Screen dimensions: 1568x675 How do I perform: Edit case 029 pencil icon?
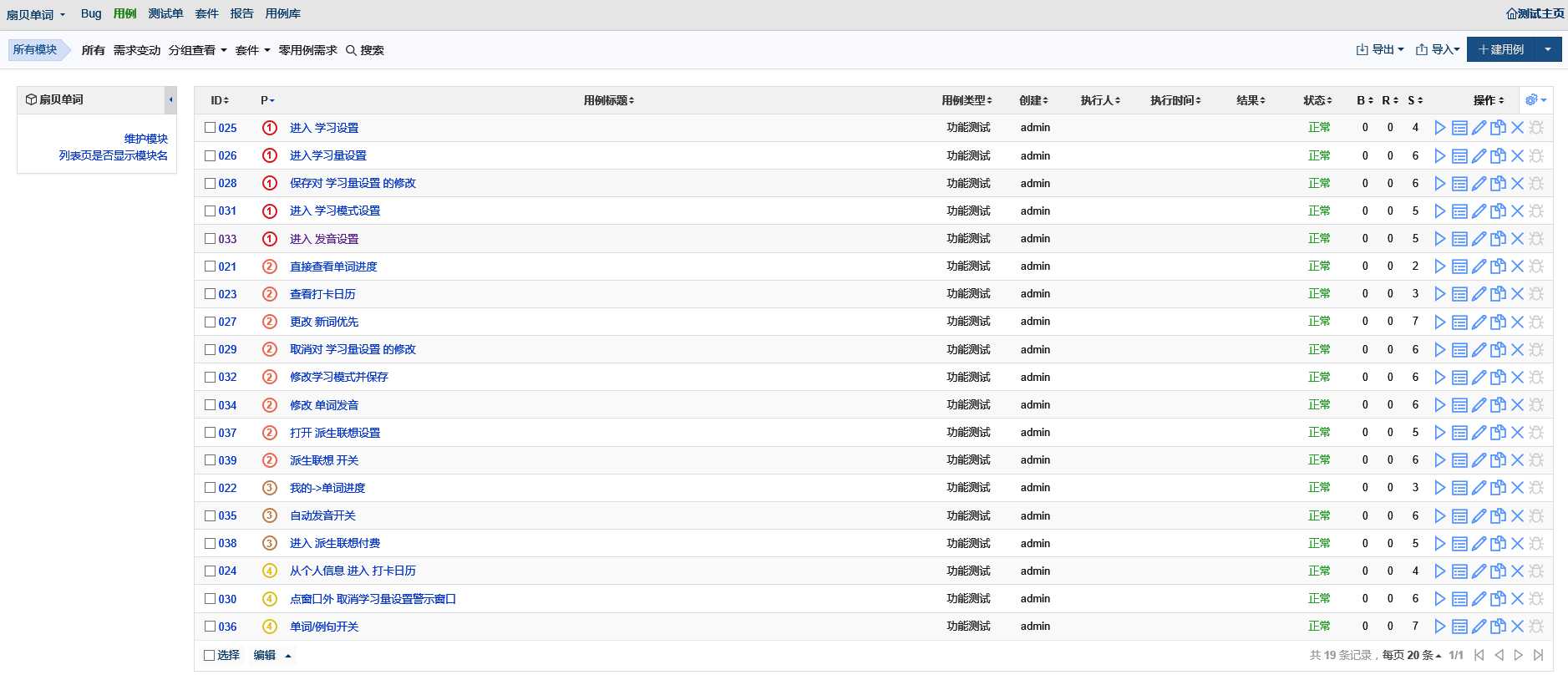[1479, 349]
